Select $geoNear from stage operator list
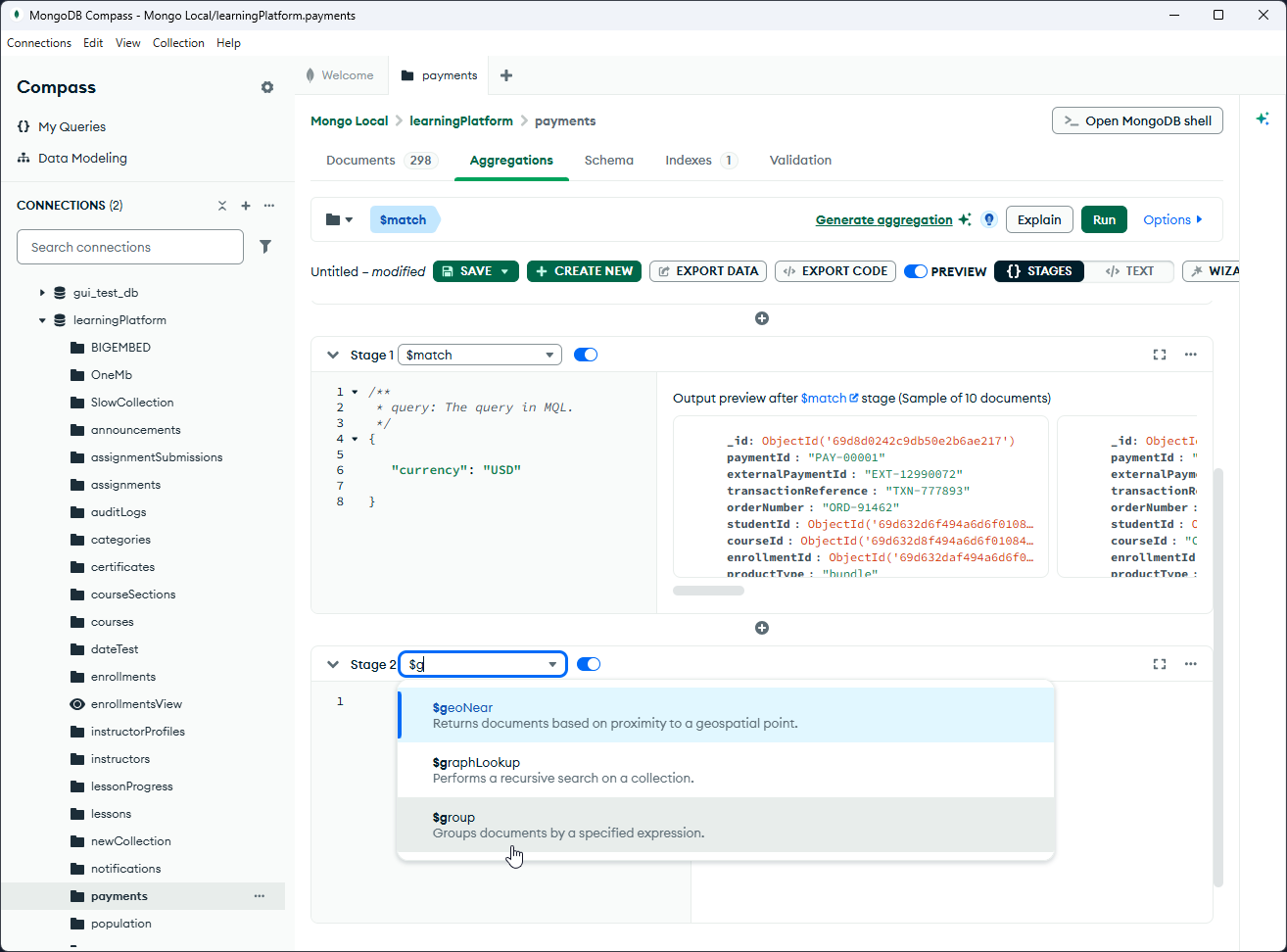1287x952 pixels. point(726,715)
